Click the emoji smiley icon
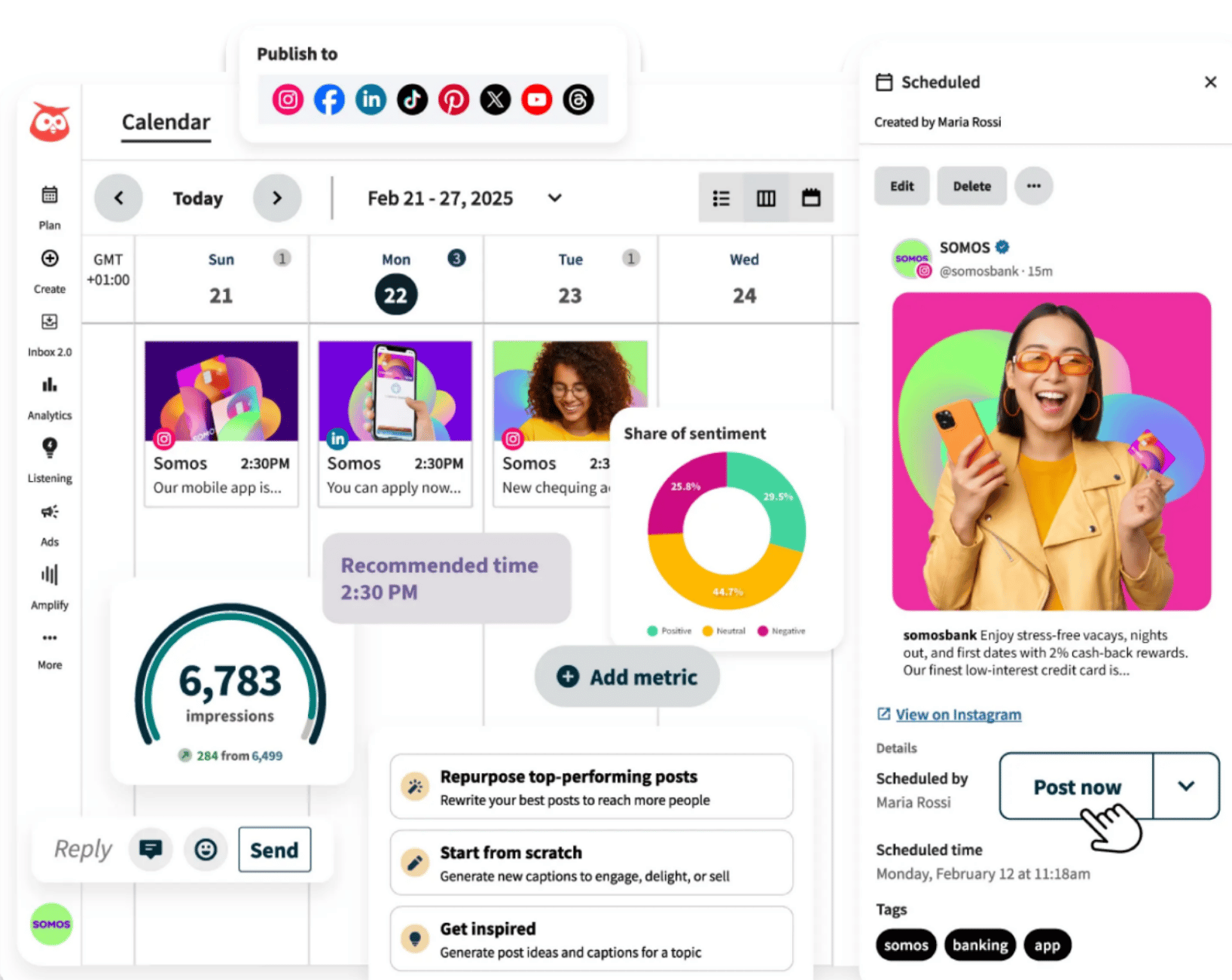Viewport: 1232px width, 980px height. click(x=206, y=850)
